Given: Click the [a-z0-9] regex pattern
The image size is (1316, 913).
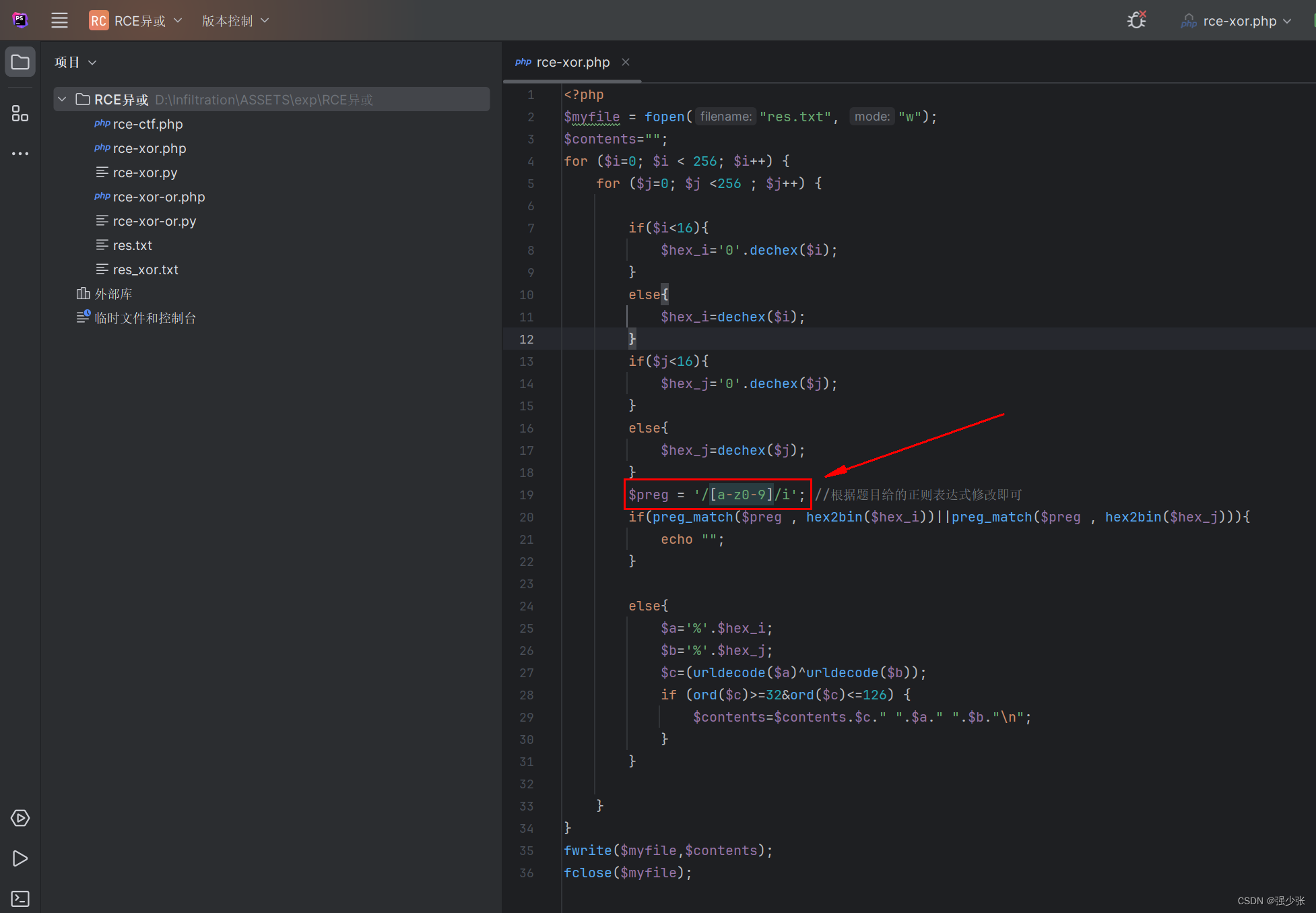Looking at the screenshot, I should (742, 495).
